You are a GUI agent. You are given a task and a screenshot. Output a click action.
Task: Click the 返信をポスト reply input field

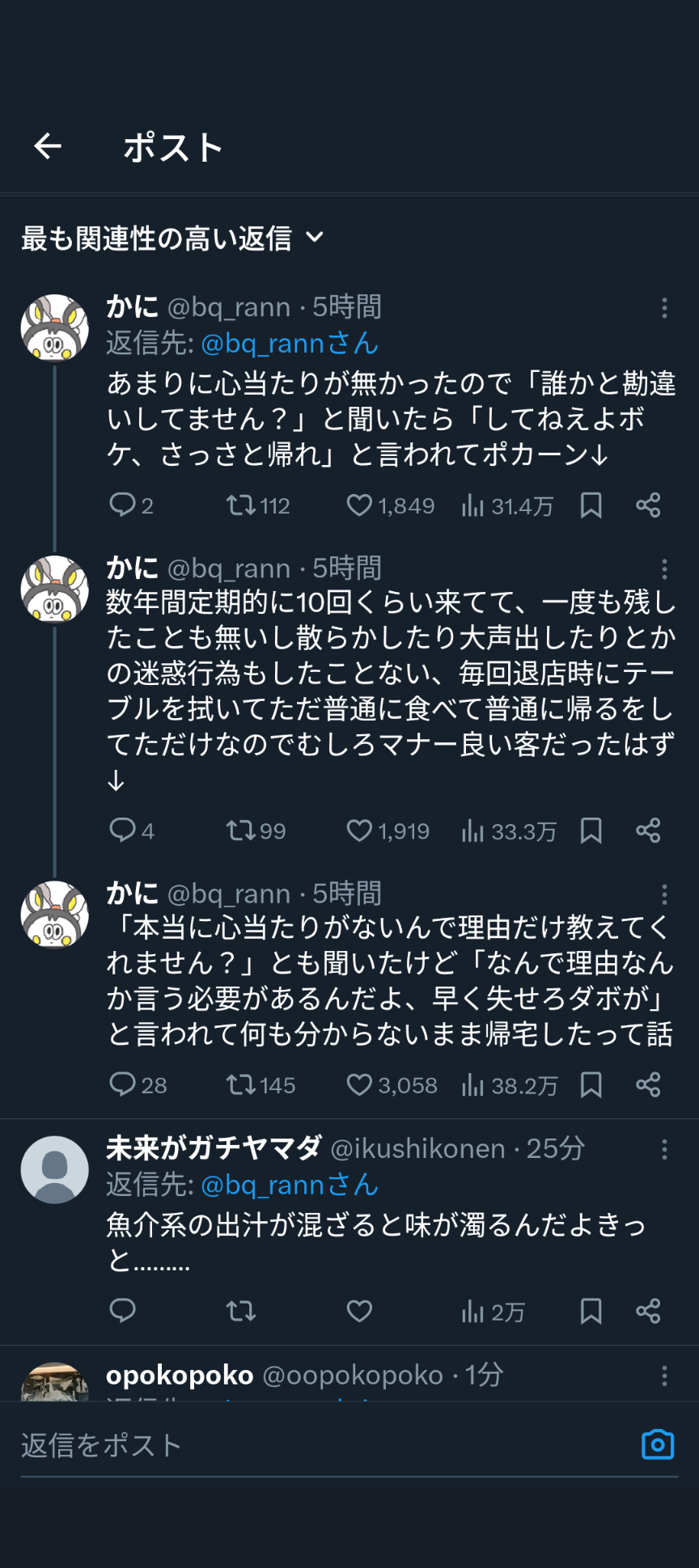[324, 1445]
